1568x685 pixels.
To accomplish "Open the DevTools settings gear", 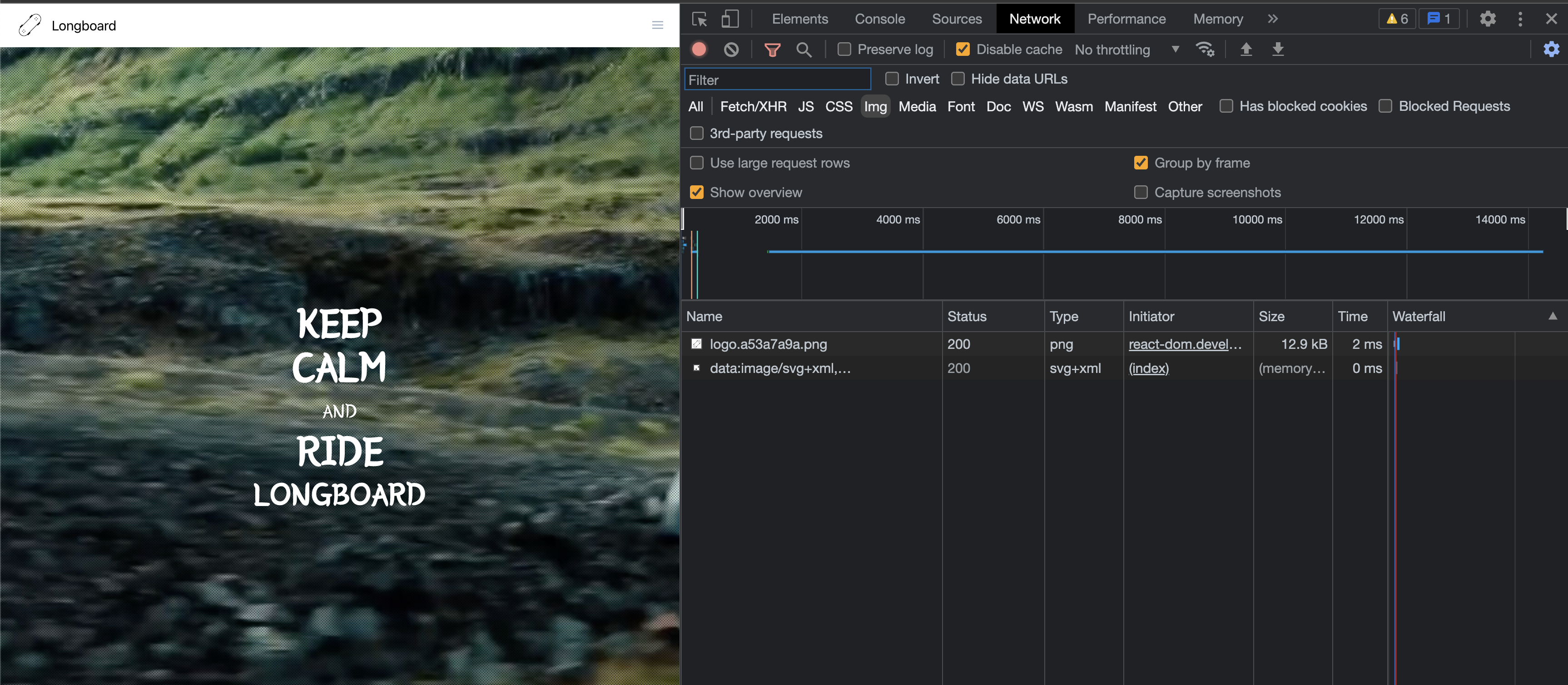I will point(1487,19).
